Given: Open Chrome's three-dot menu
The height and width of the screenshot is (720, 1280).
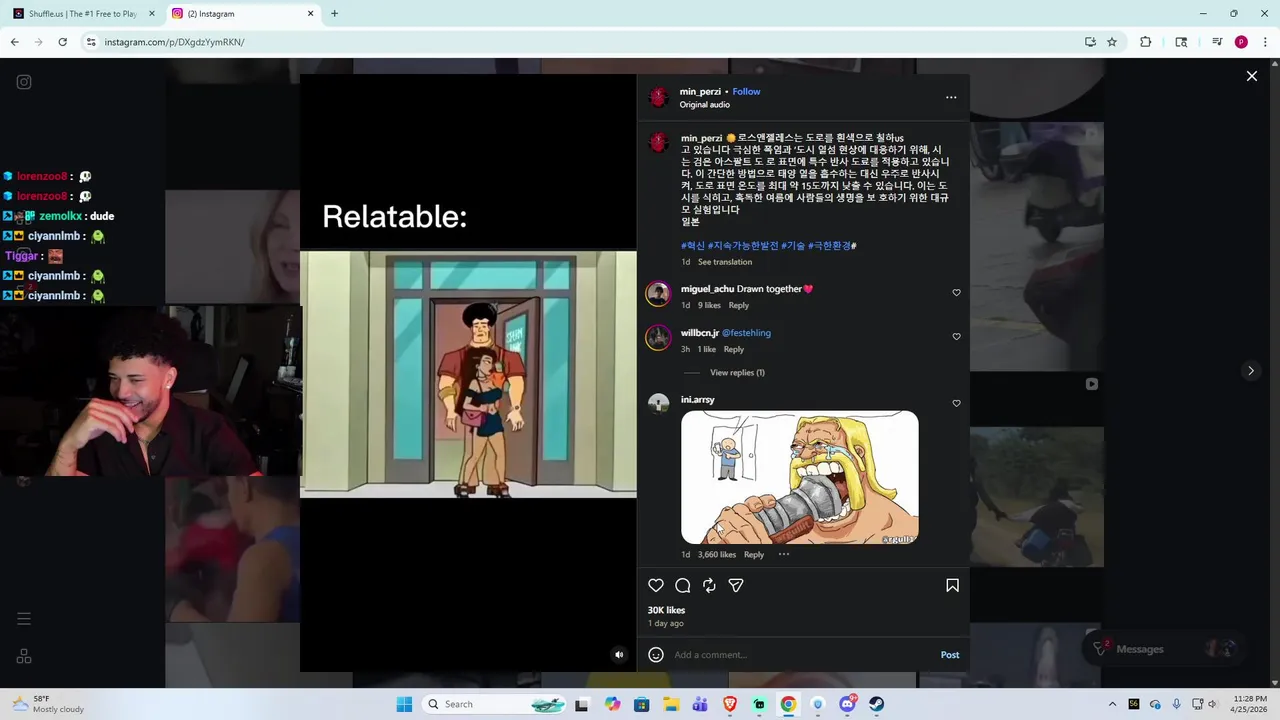Looking at the screenshot, I should (1265, 42).
